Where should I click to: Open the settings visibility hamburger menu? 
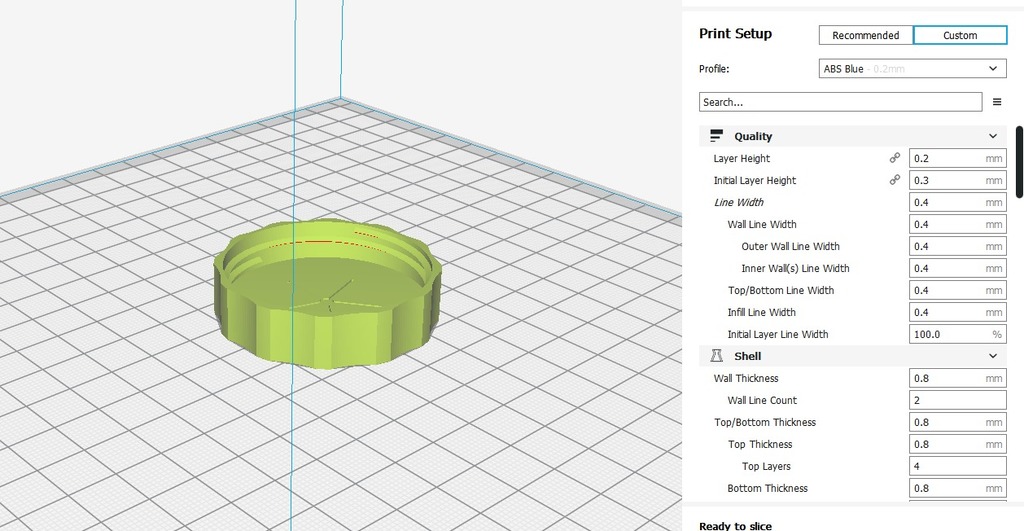[997, 102]
